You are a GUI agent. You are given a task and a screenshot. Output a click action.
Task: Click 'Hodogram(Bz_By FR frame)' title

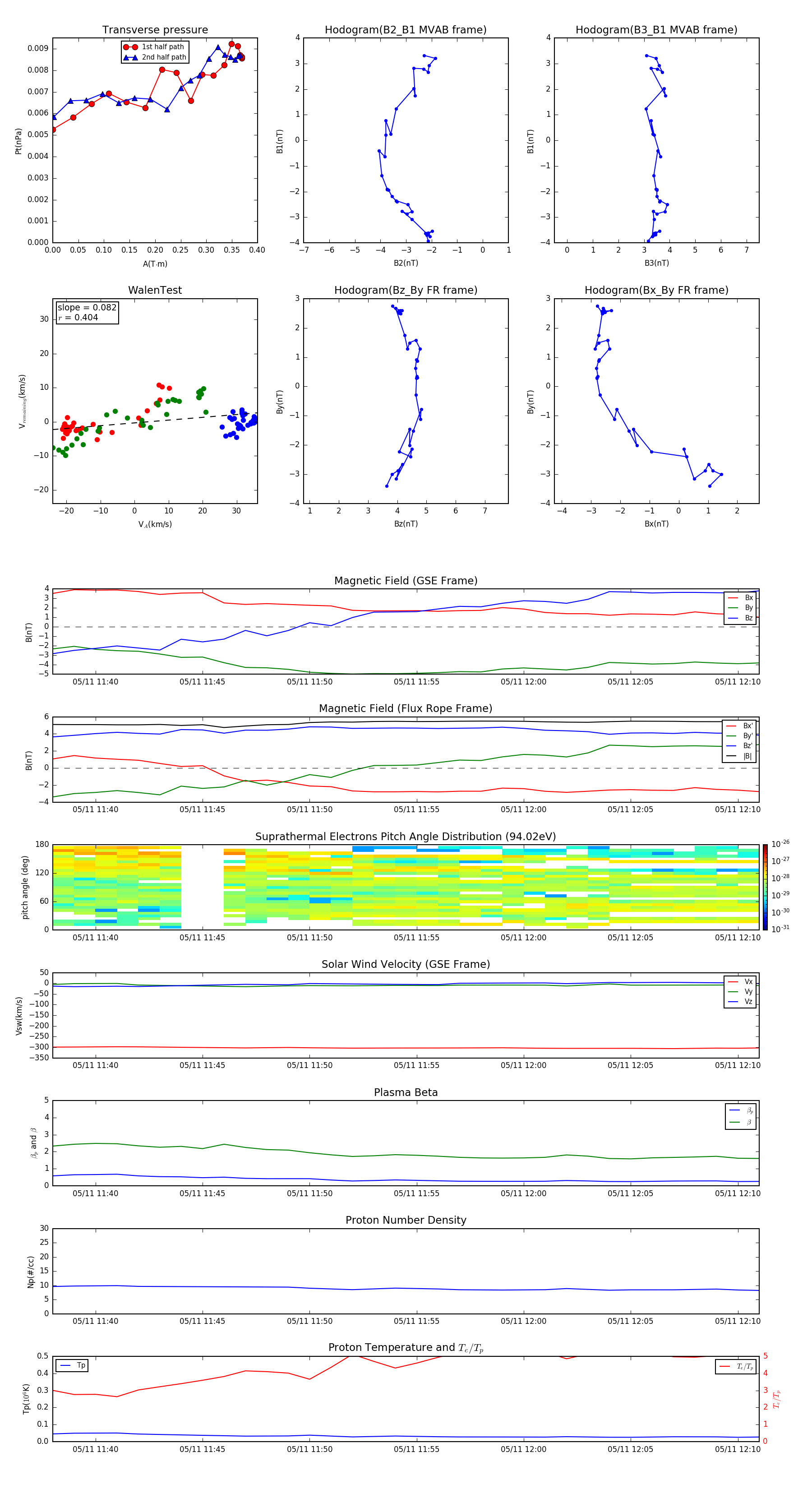pyautogui.click(x=406, y=290)
